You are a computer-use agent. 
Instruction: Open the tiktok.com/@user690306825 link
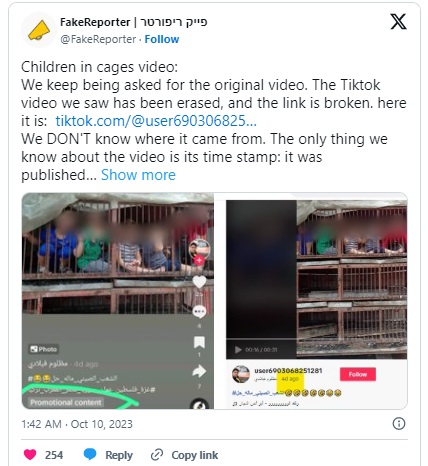(x=156, y=121)
